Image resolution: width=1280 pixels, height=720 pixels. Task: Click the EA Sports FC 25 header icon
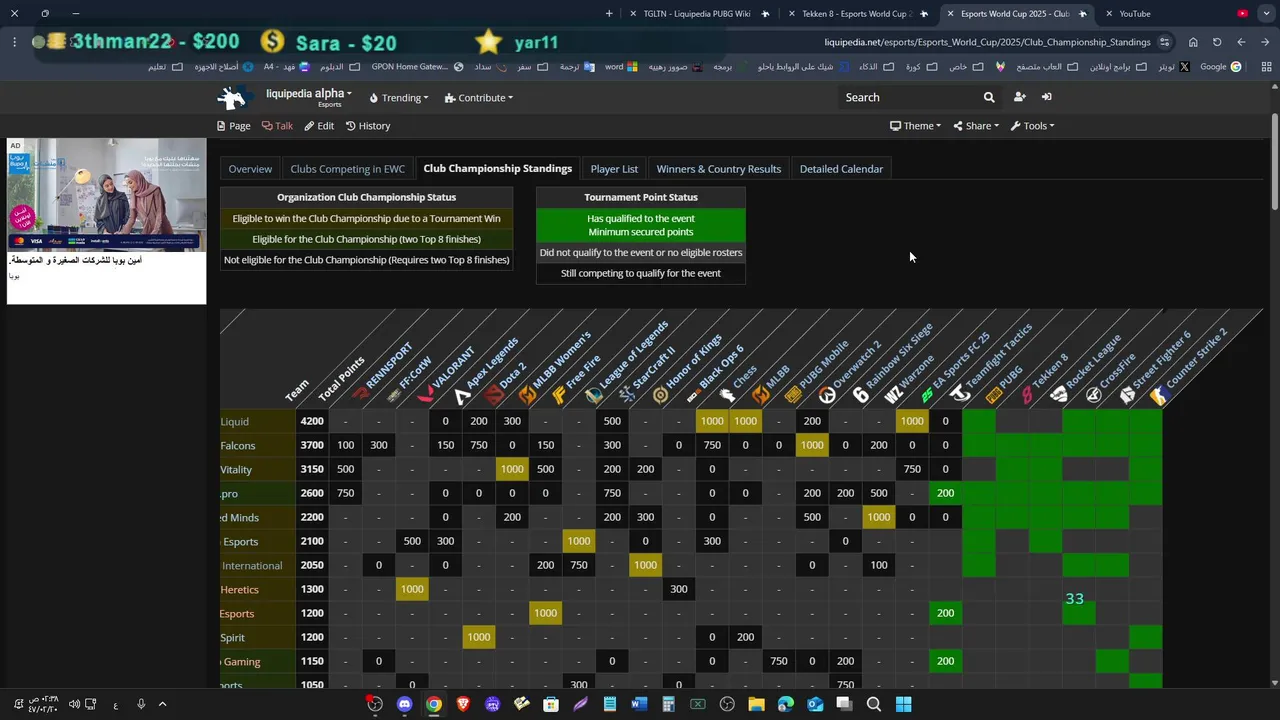(927, 396)
